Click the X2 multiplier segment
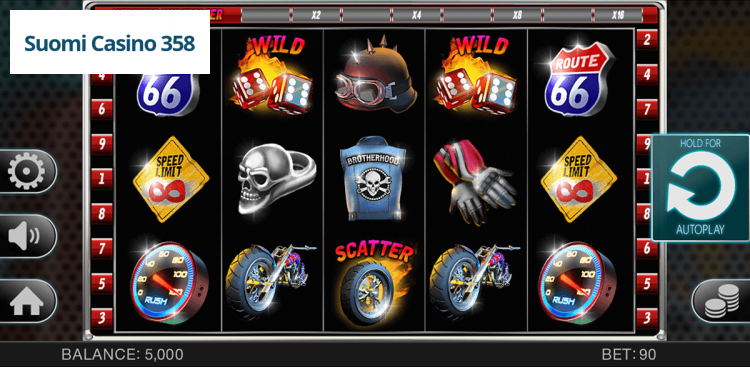 tap(316, 15)
